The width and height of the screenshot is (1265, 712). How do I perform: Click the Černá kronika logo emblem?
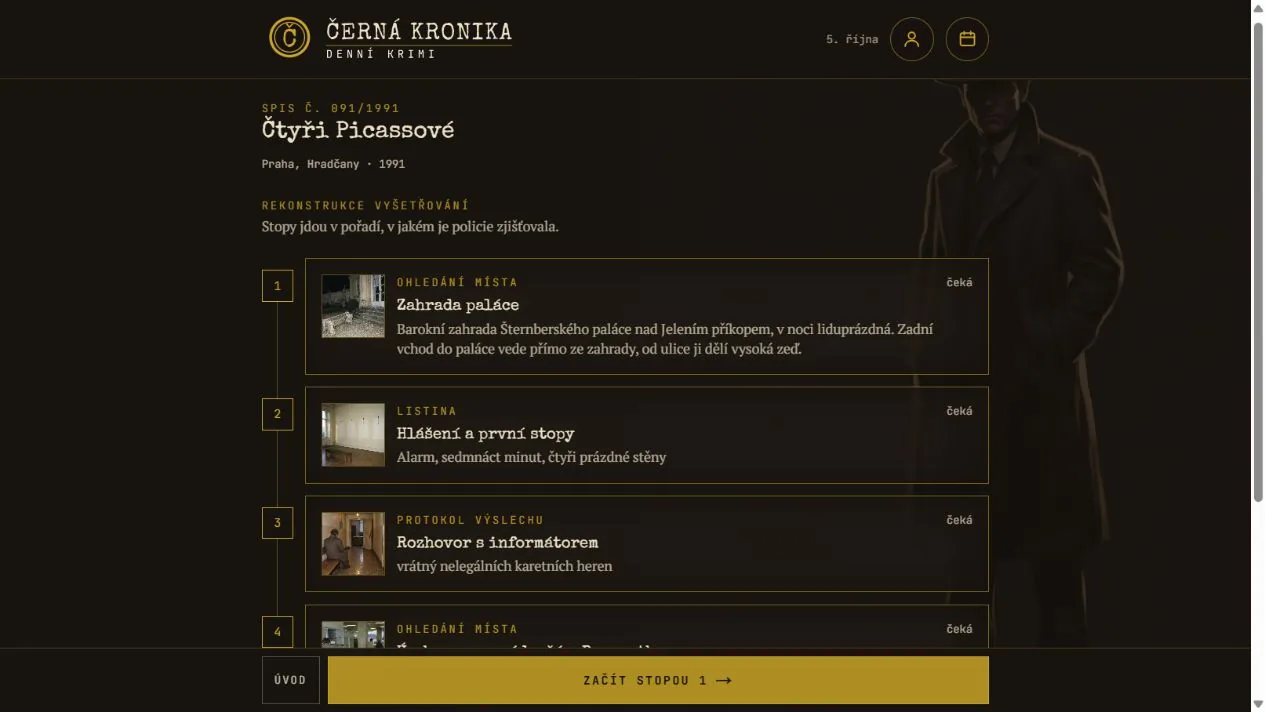point(290,38)
